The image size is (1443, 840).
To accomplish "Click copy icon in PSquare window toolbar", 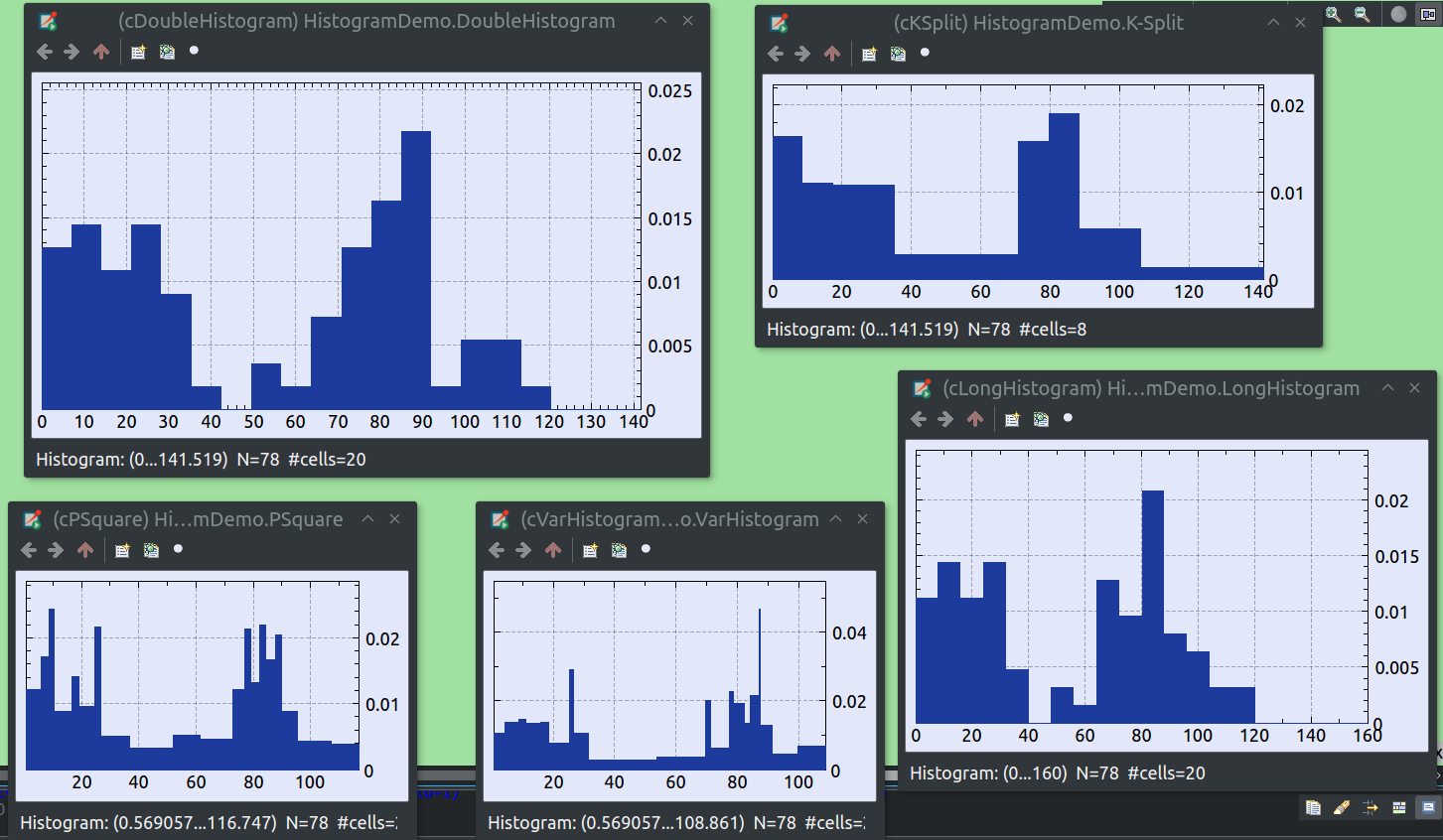I will pos(151,550).
